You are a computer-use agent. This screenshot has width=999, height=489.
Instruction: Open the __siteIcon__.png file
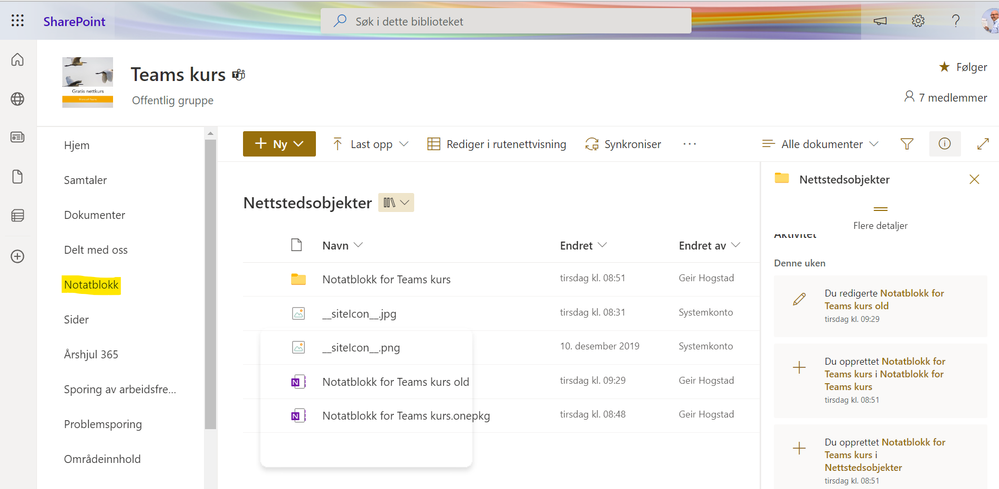(361, 348)
